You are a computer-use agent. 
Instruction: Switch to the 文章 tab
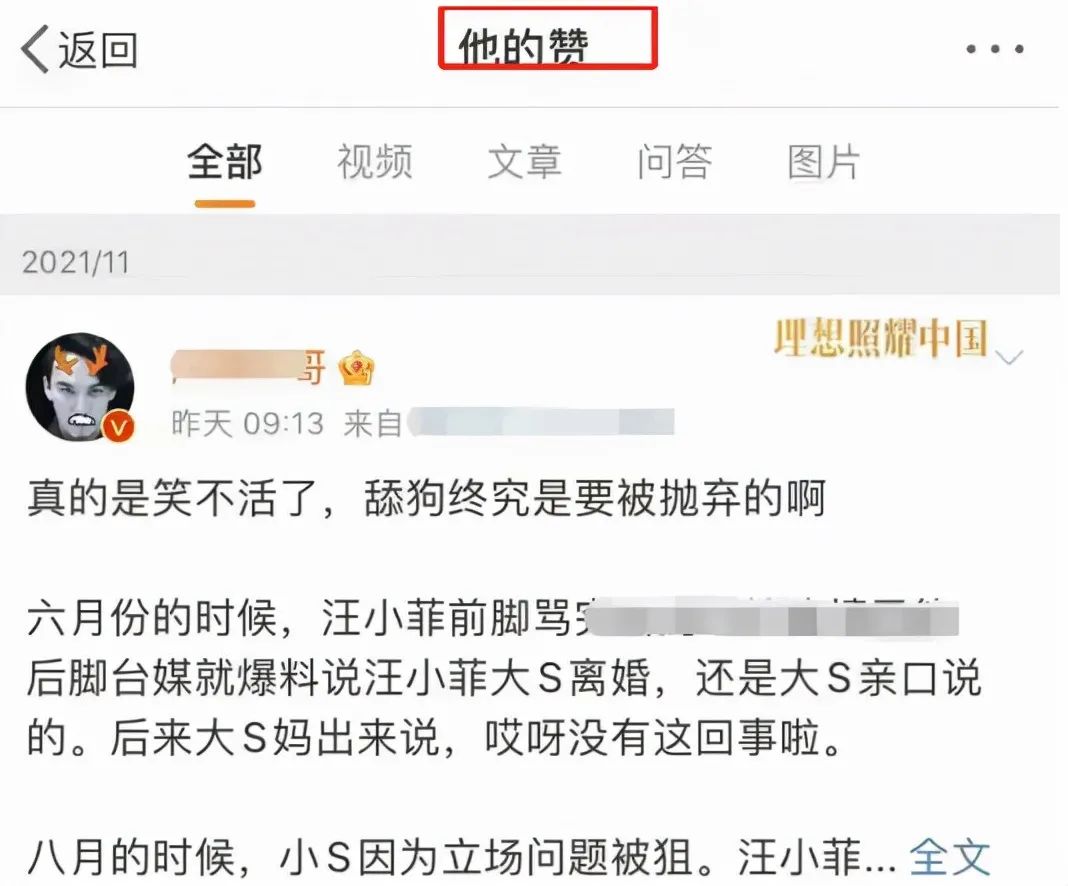[x=524, y=162]
